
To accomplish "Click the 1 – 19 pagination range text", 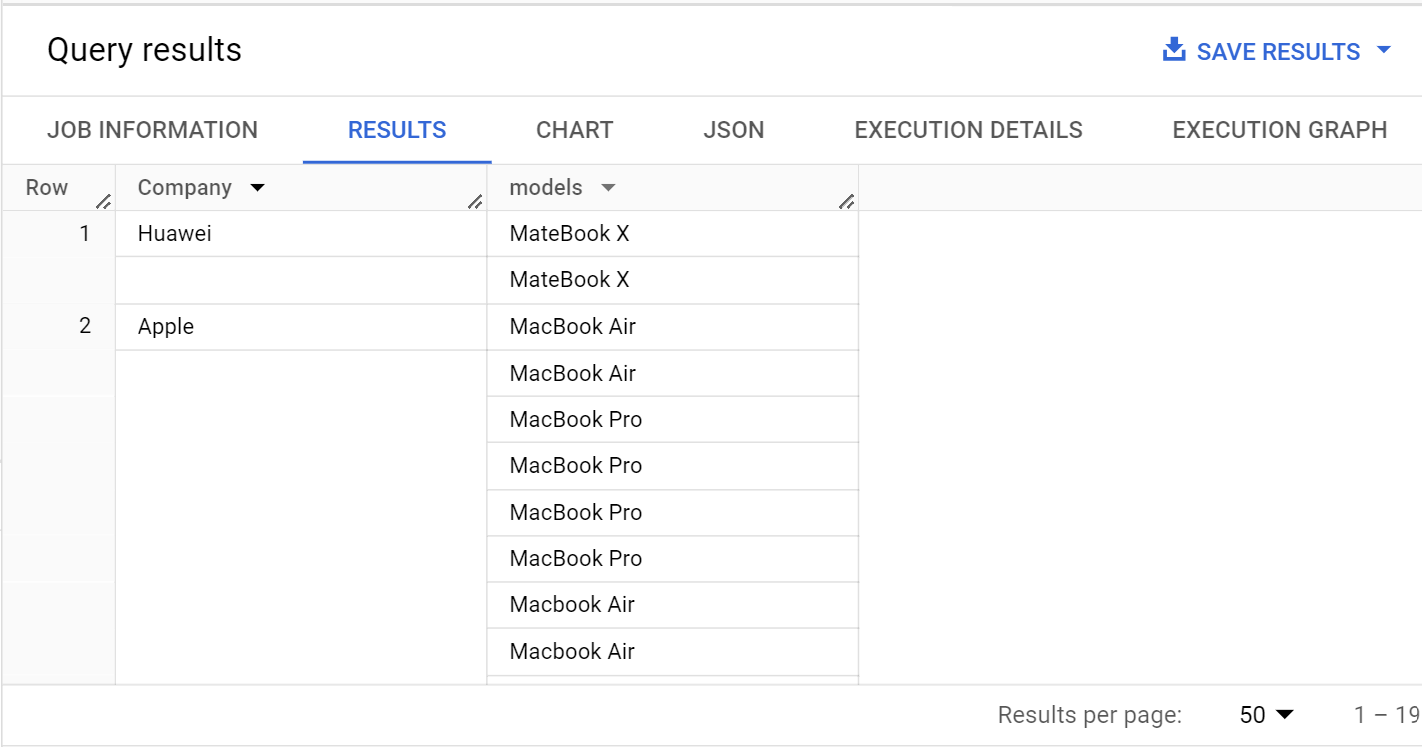I will (1387, 715).
